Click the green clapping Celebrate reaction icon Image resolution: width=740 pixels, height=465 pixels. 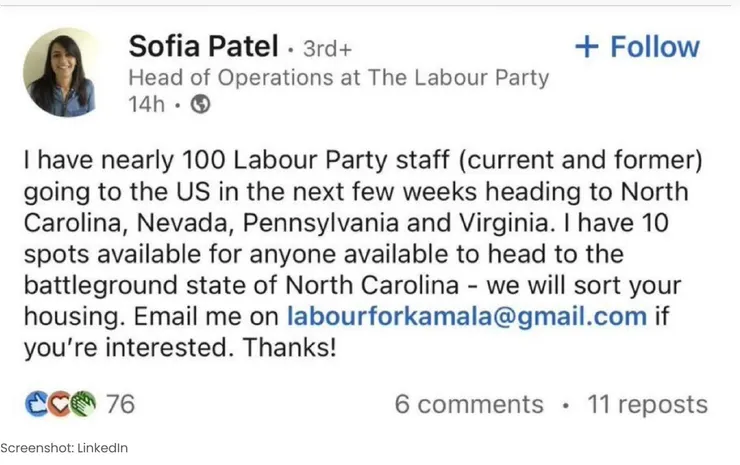point(84,404)
